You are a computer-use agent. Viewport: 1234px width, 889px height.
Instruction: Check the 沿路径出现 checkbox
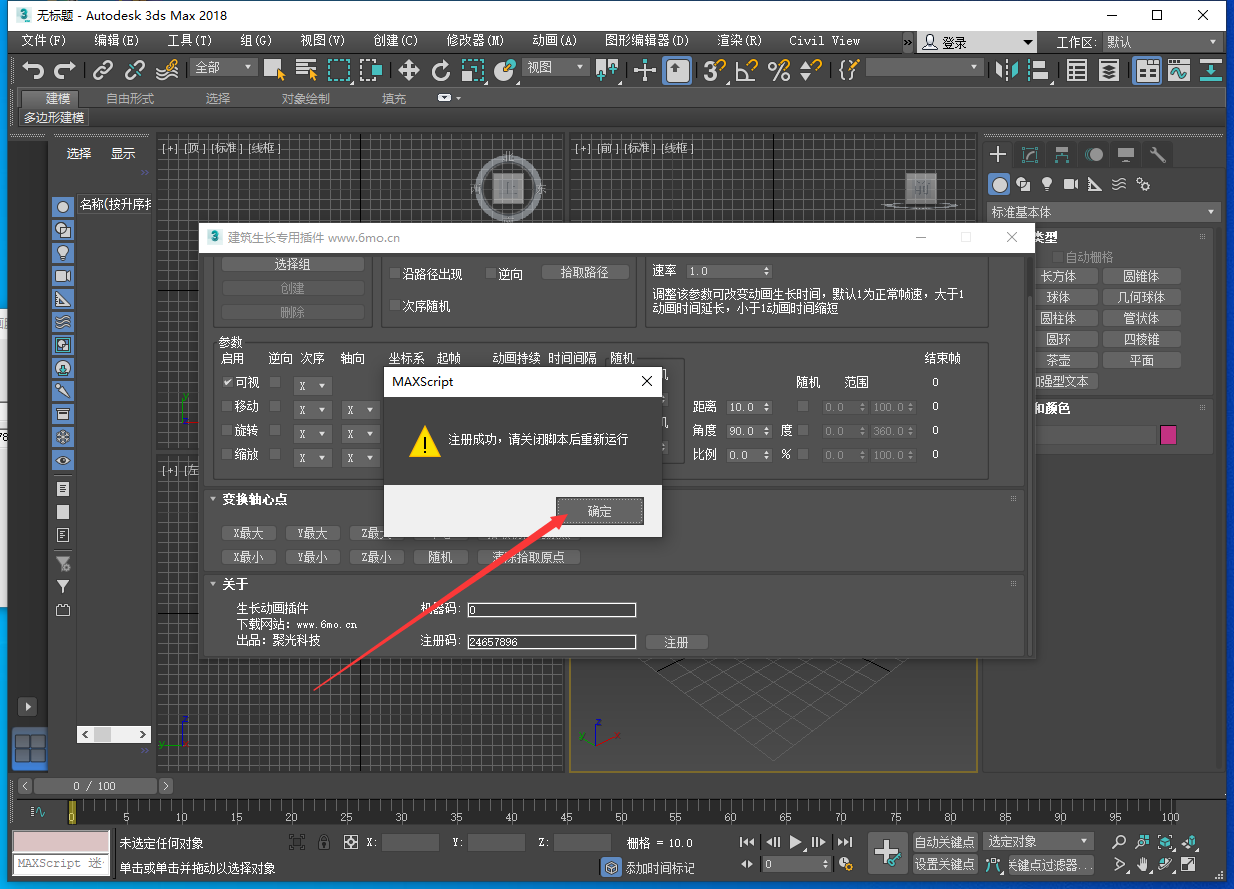point(395,273)
